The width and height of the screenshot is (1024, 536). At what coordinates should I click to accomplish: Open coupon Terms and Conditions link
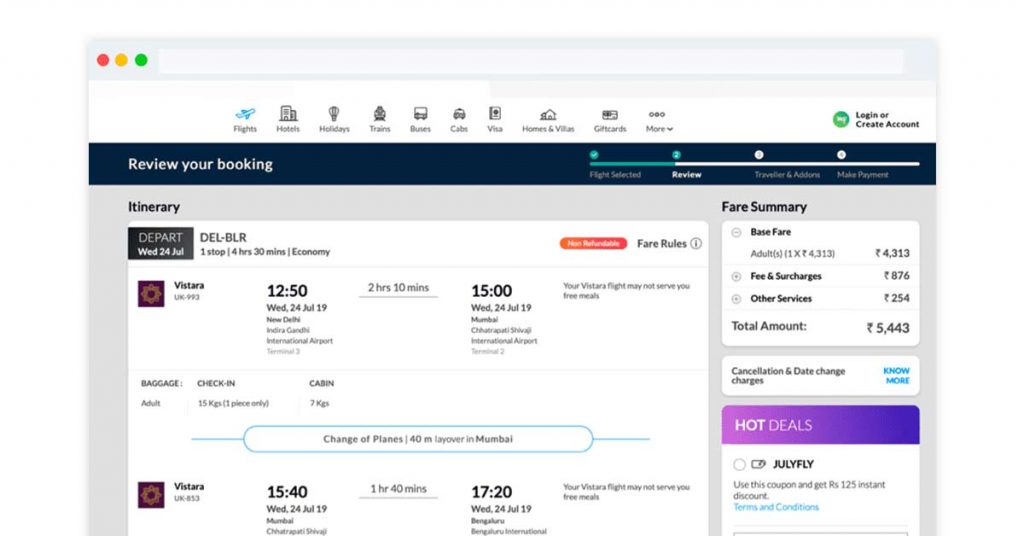coord(776,507)
